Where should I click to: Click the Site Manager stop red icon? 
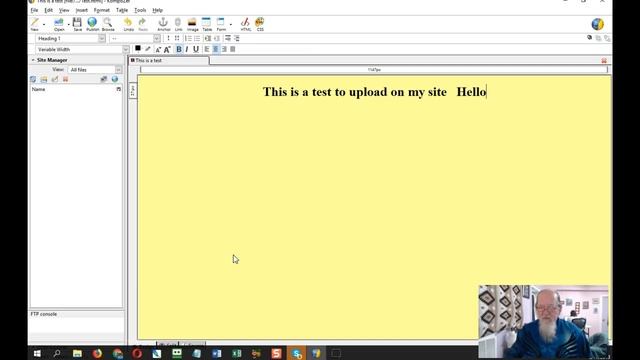(65, 79)
